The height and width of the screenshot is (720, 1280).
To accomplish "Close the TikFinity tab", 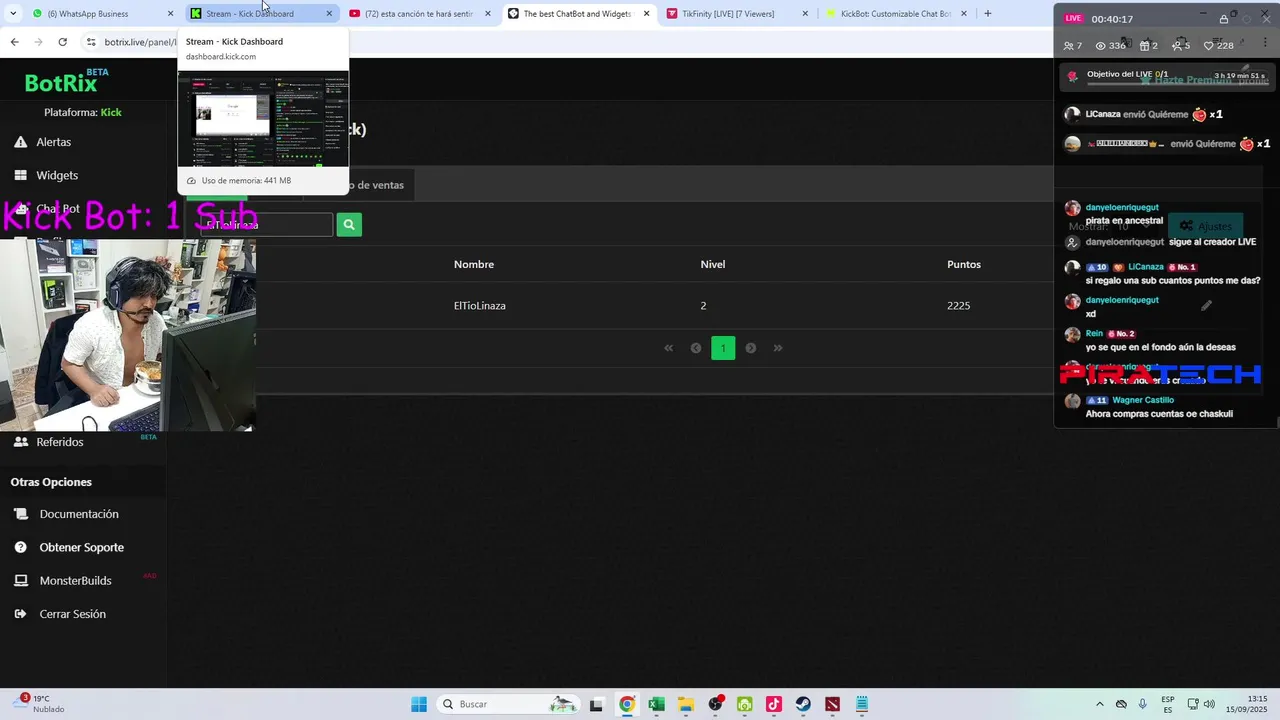I will click(805, 14).
